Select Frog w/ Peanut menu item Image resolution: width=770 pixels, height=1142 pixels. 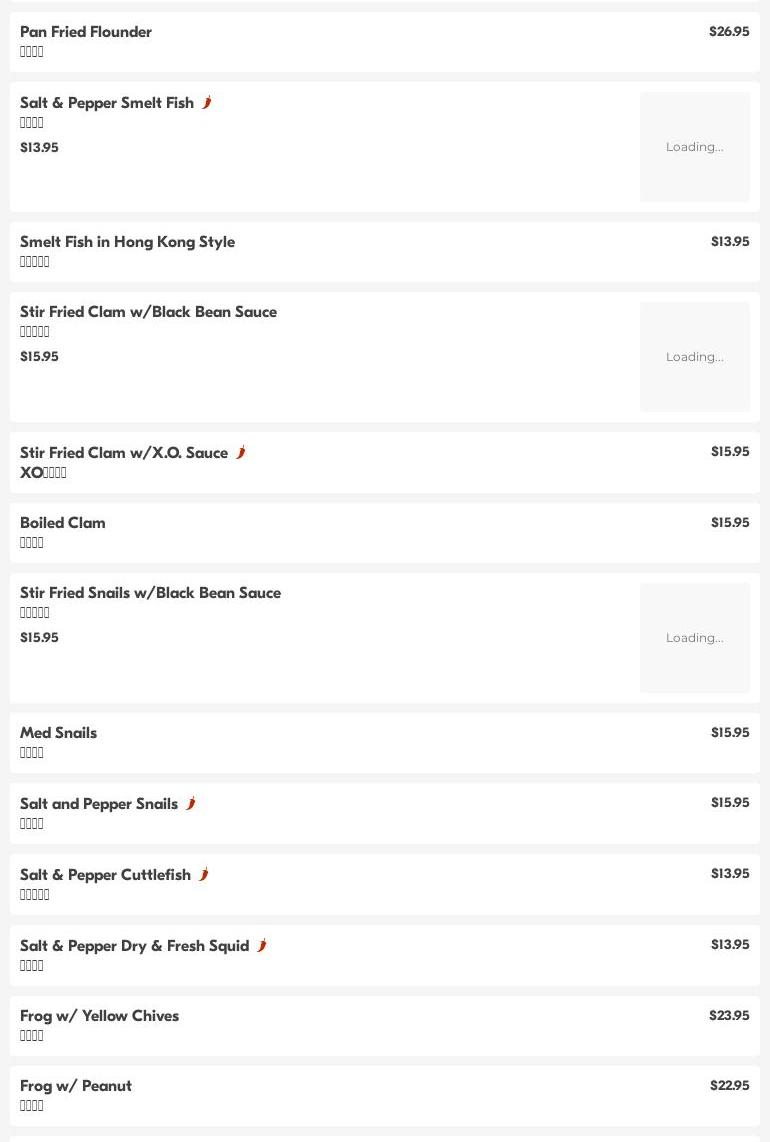tap(76, 1086)
